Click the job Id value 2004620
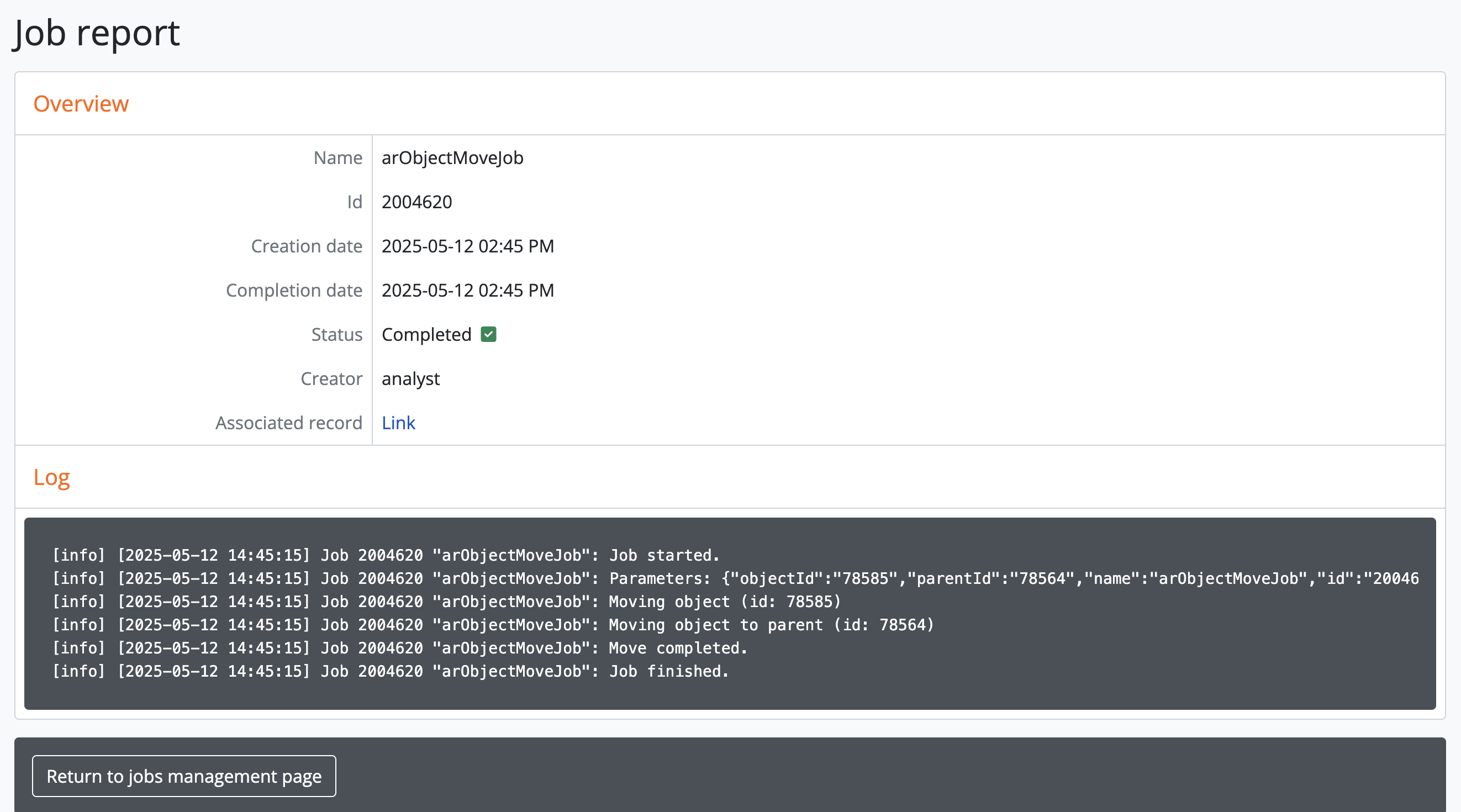Screen dimensions: 1461x812 click(416, 202)
